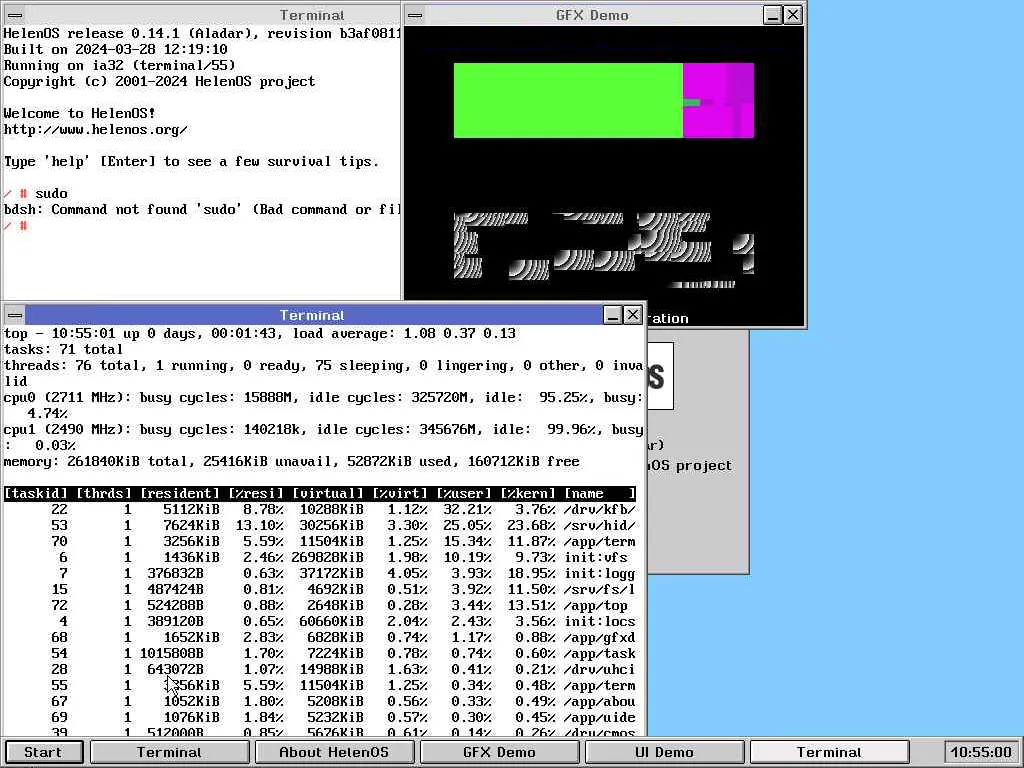Switch to About HelenOS taskbar entry
Viewport: 1024px width, 768px height.
(x=334, y=752)
